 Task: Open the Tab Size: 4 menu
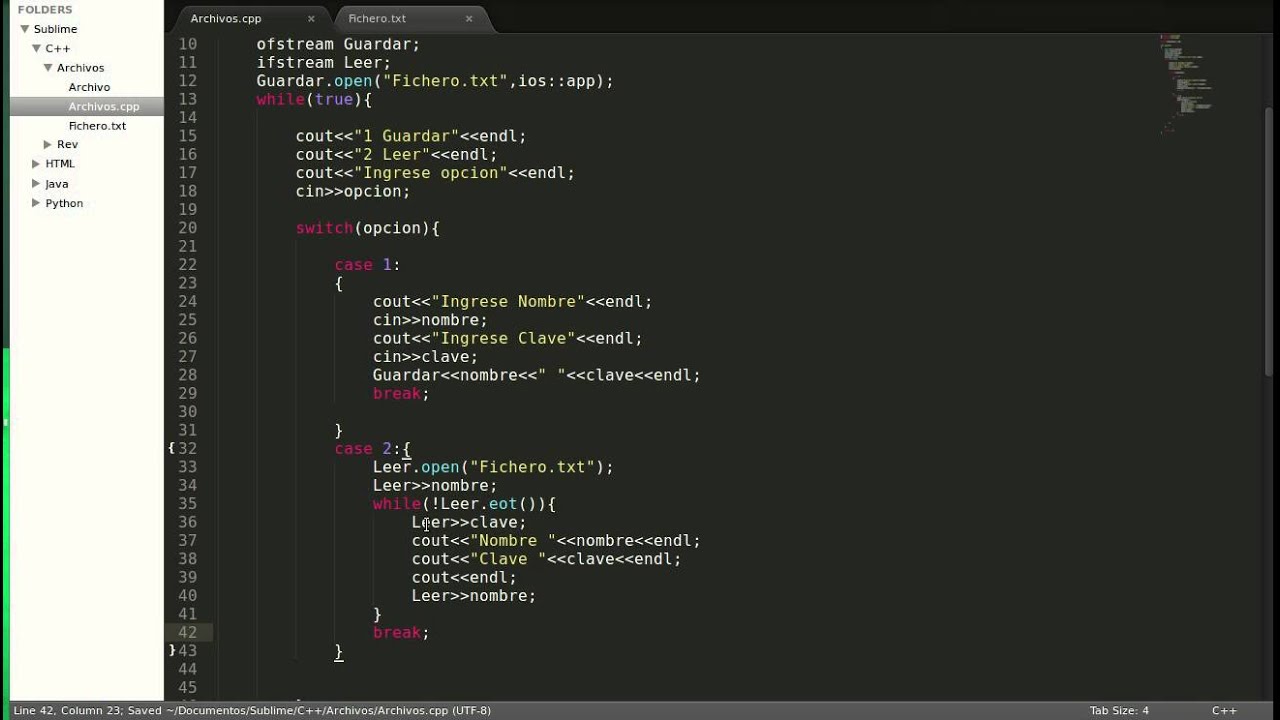click(1119, 711)
